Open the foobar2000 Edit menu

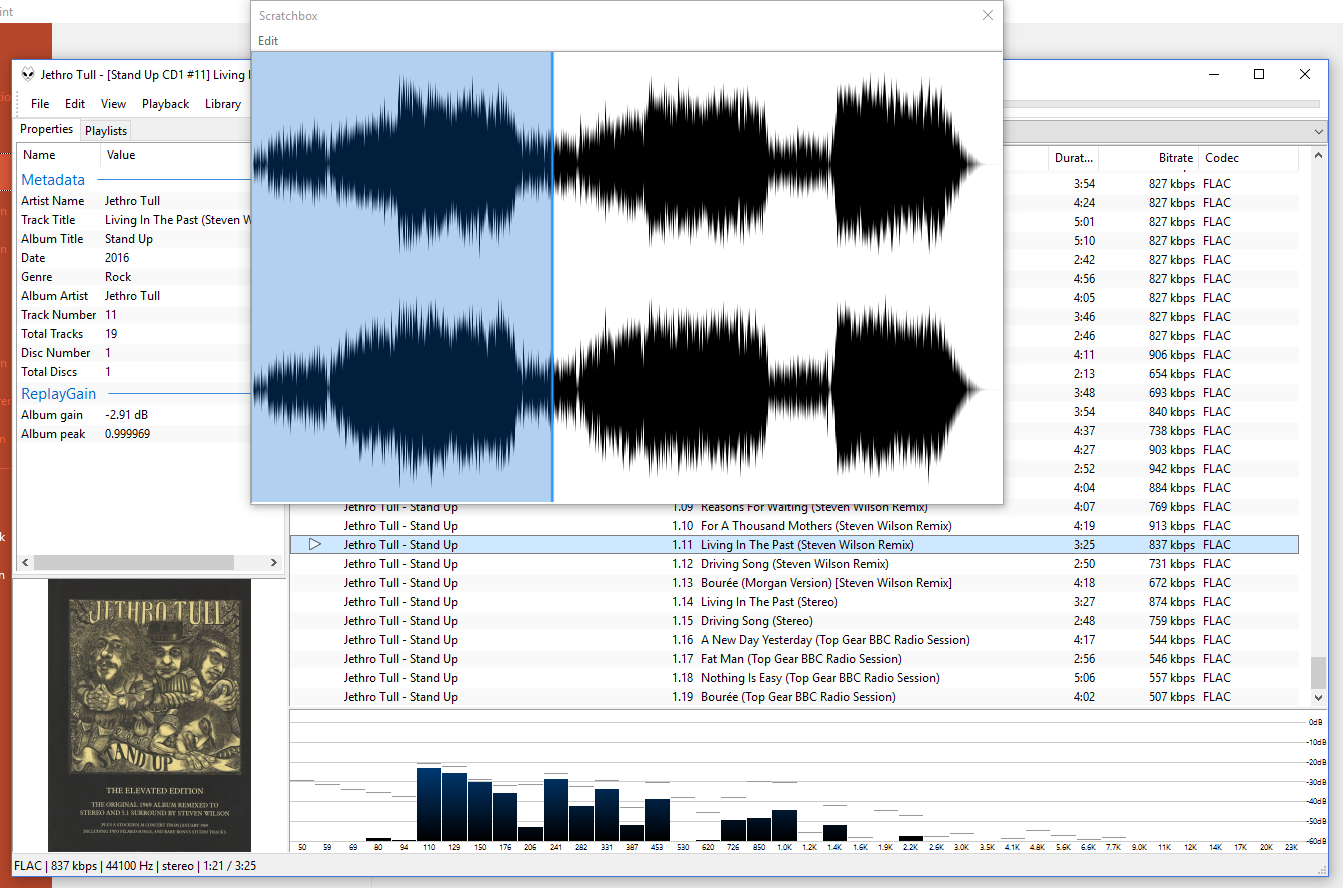click(75, 104)
